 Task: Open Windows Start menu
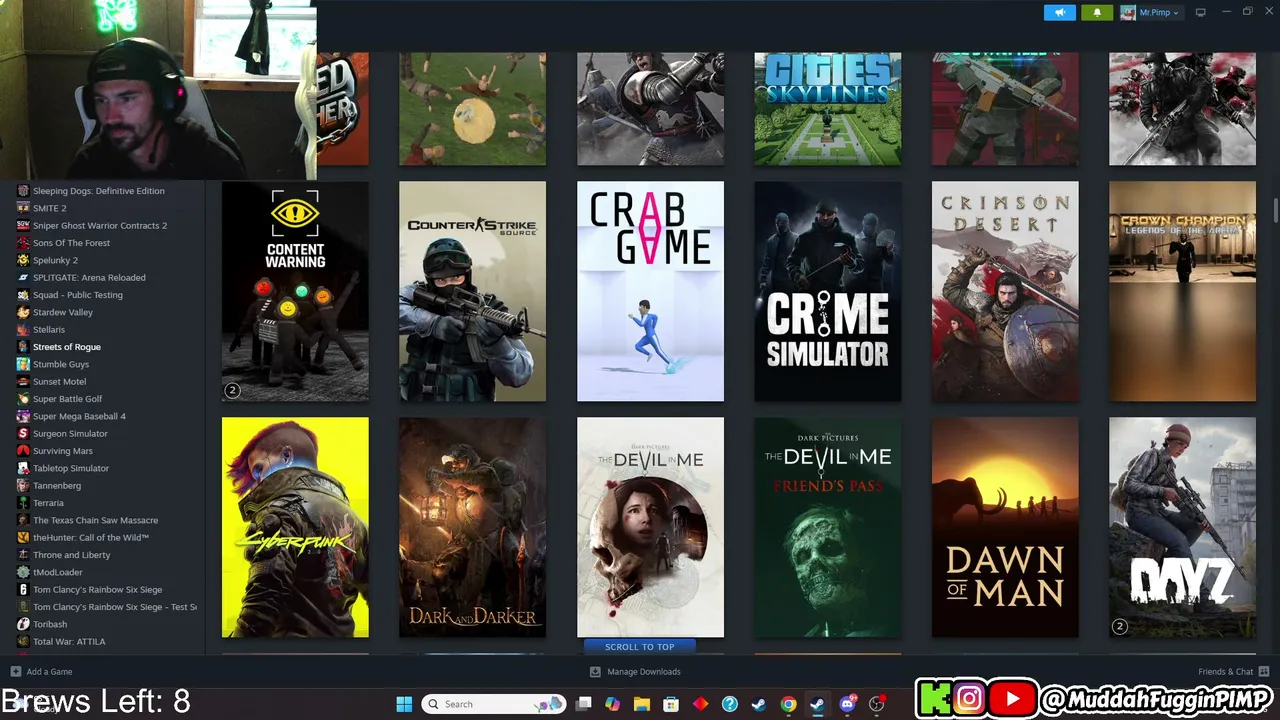click(x=404, y=704)
